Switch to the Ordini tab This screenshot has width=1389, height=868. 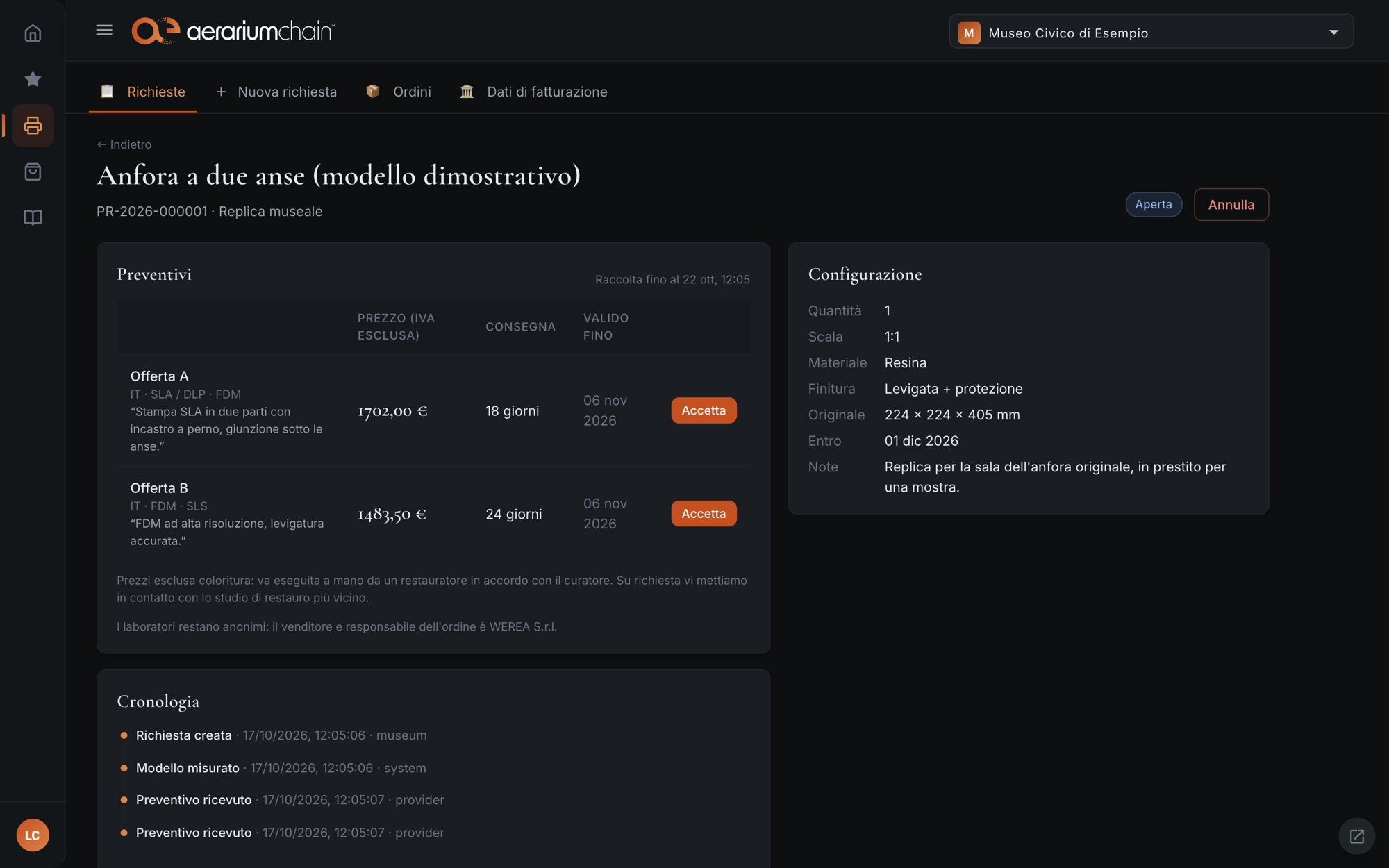pyautogui.click(x=399, y=92)
